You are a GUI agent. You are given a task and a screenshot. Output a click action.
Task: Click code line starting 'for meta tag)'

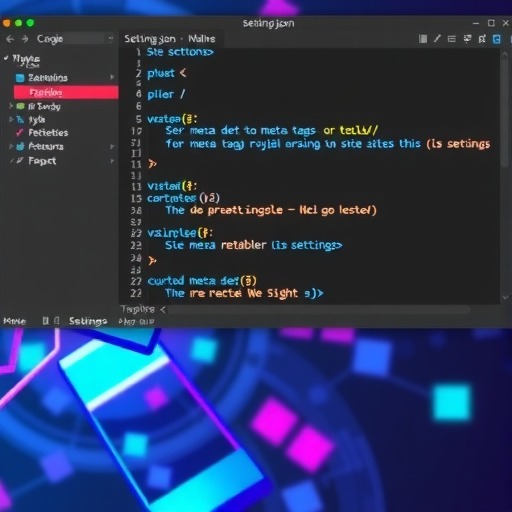[328, 144]
